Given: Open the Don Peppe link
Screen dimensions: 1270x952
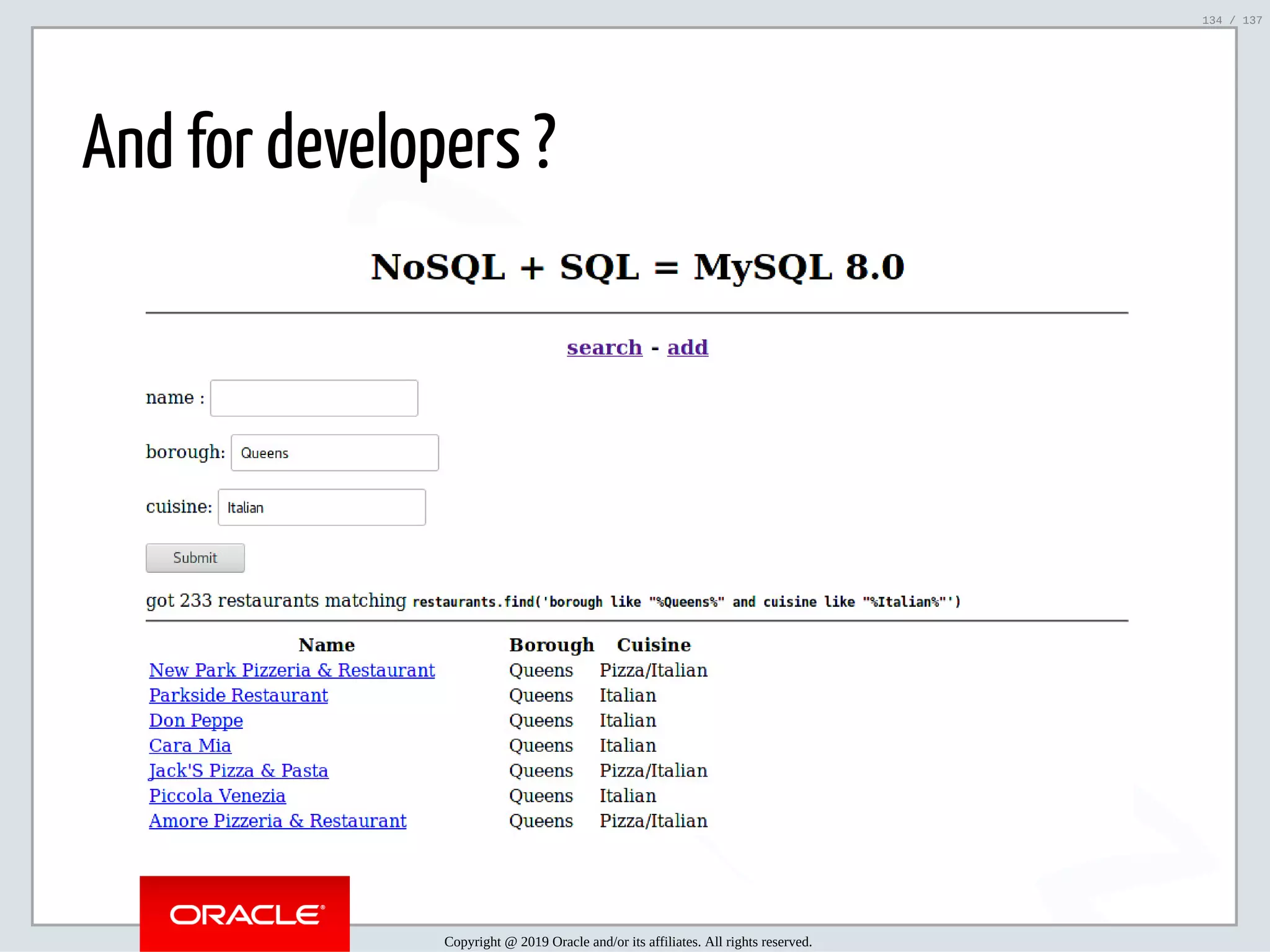Looking at the screenshot, I should pos(196,720).
